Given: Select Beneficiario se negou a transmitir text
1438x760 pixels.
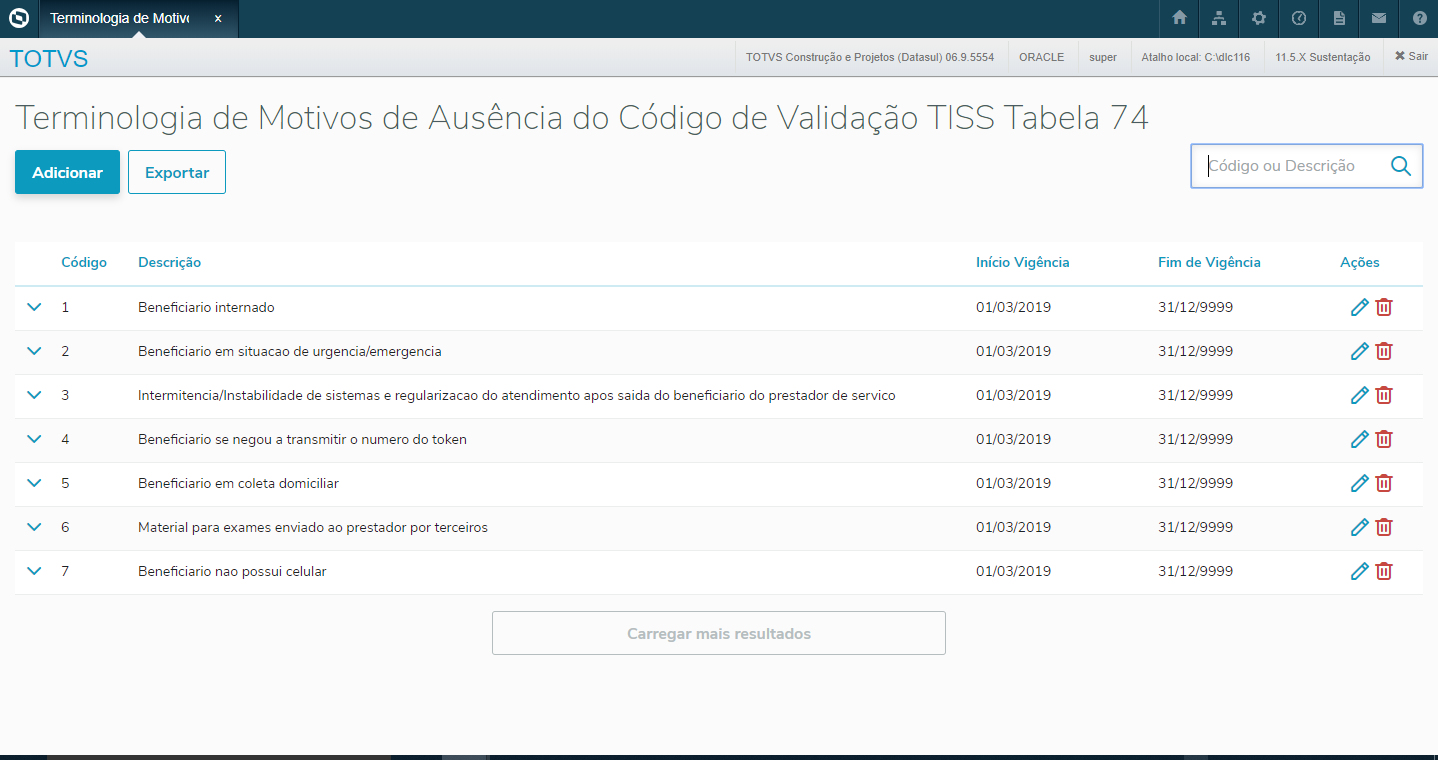Looking at the screenshot, I should point(302,439).
